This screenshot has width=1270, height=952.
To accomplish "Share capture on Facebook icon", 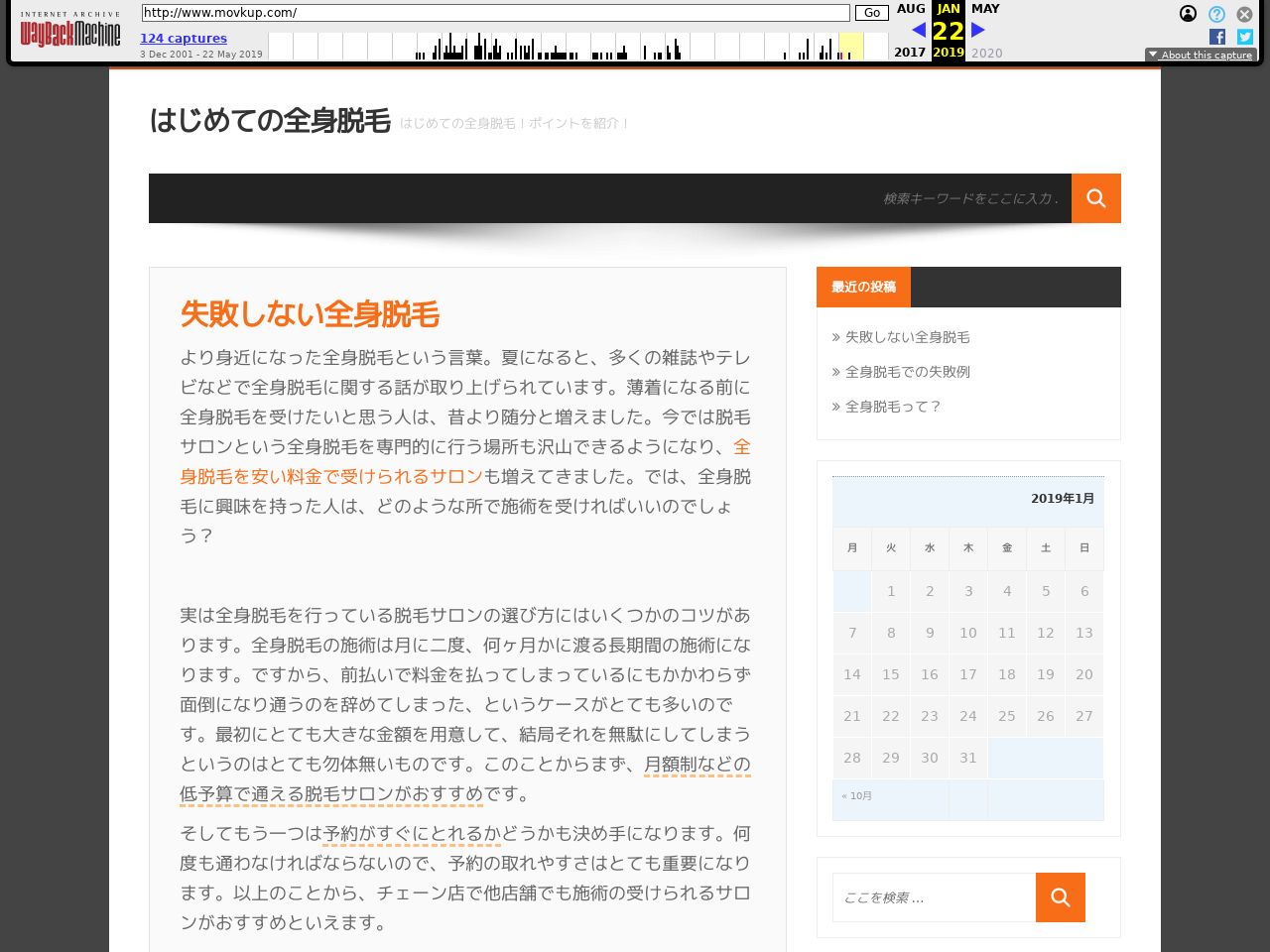I will click(x=1217, y=37).
